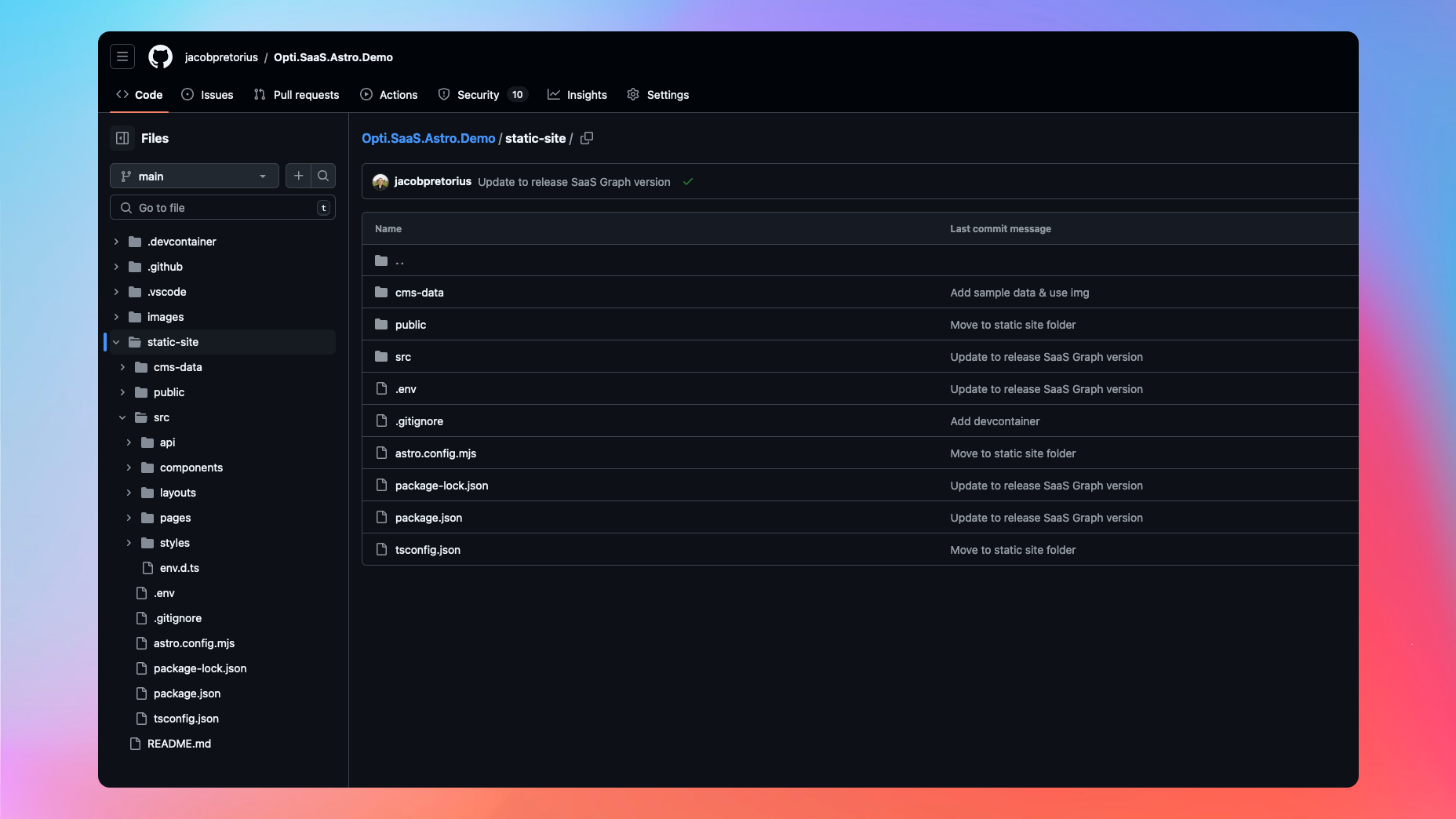Click .gitignore file icon in table
This screenshot has width=1456, height=819.
[381, 420]
